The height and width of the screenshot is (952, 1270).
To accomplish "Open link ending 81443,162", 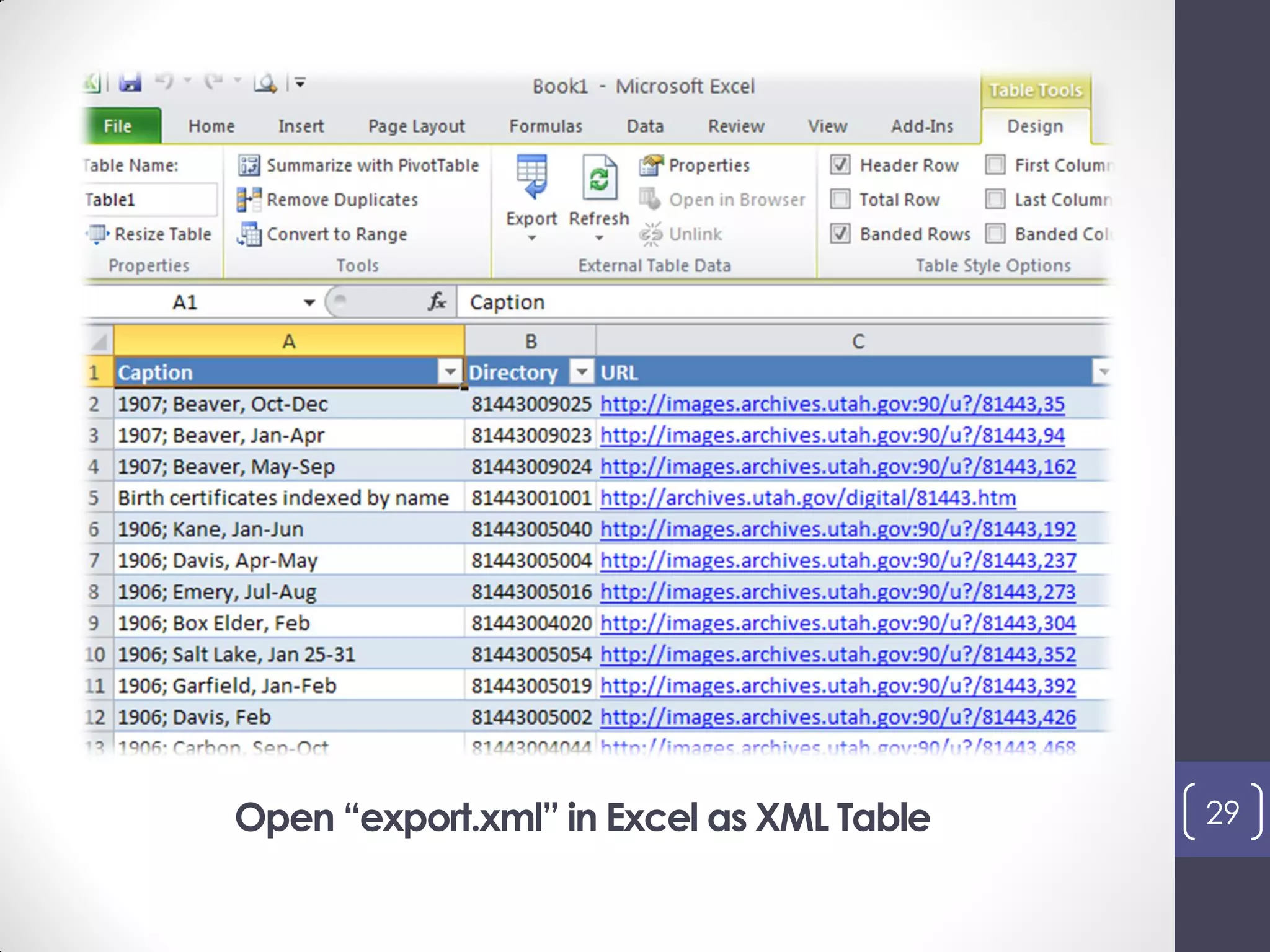I will point(838,467).
